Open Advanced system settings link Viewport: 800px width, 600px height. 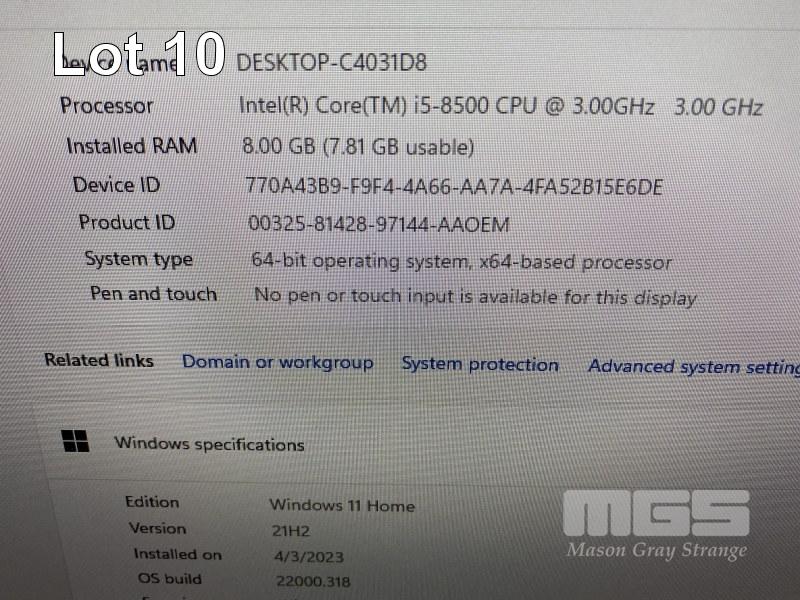coord(694,367)
